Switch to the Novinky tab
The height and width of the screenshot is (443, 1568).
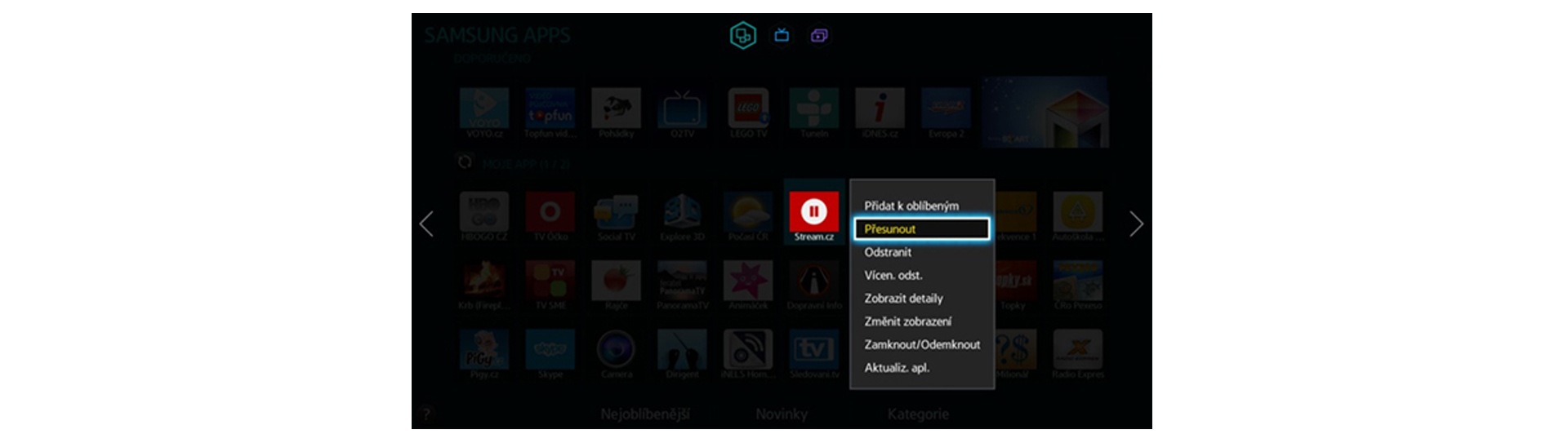tap(782, 414)
